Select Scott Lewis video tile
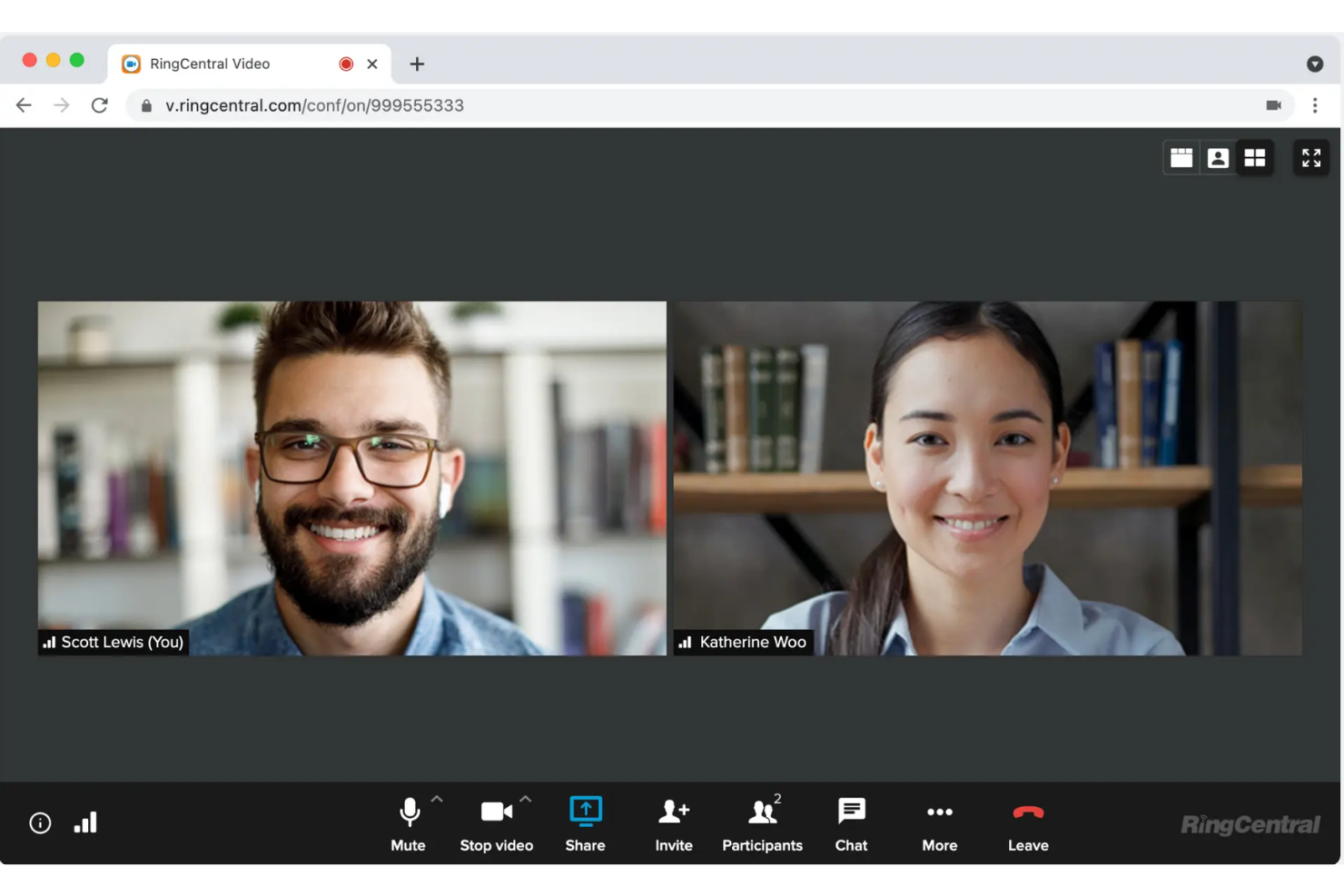 pyautogui.click(x=352, y=478)
